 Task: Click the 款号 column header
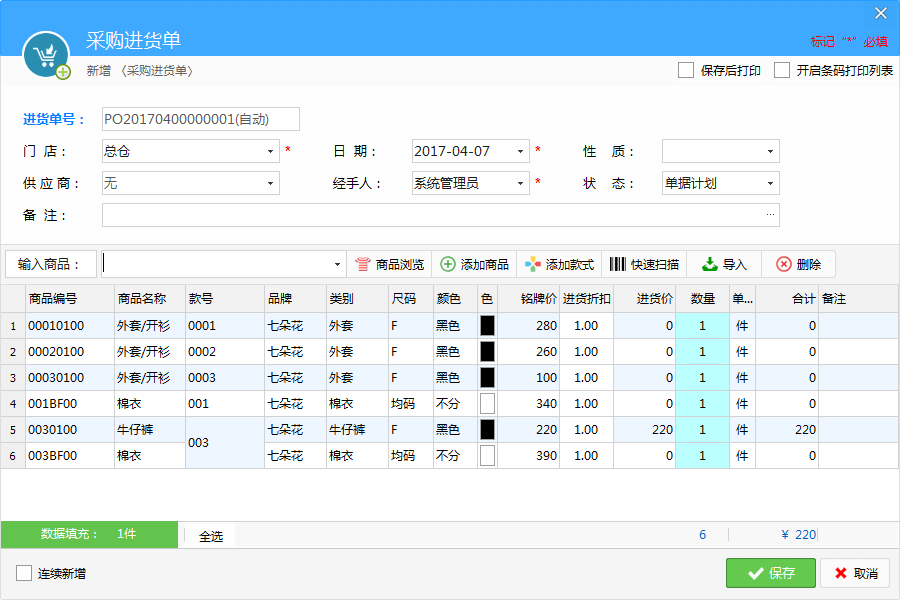225,299
